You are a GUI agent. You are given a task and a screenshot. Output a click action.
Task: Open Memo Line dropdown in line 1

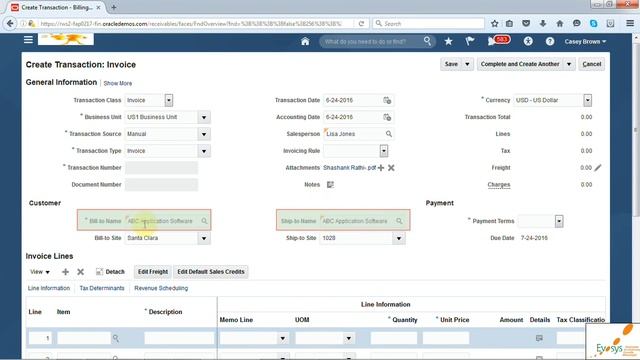tap(282, 338)
